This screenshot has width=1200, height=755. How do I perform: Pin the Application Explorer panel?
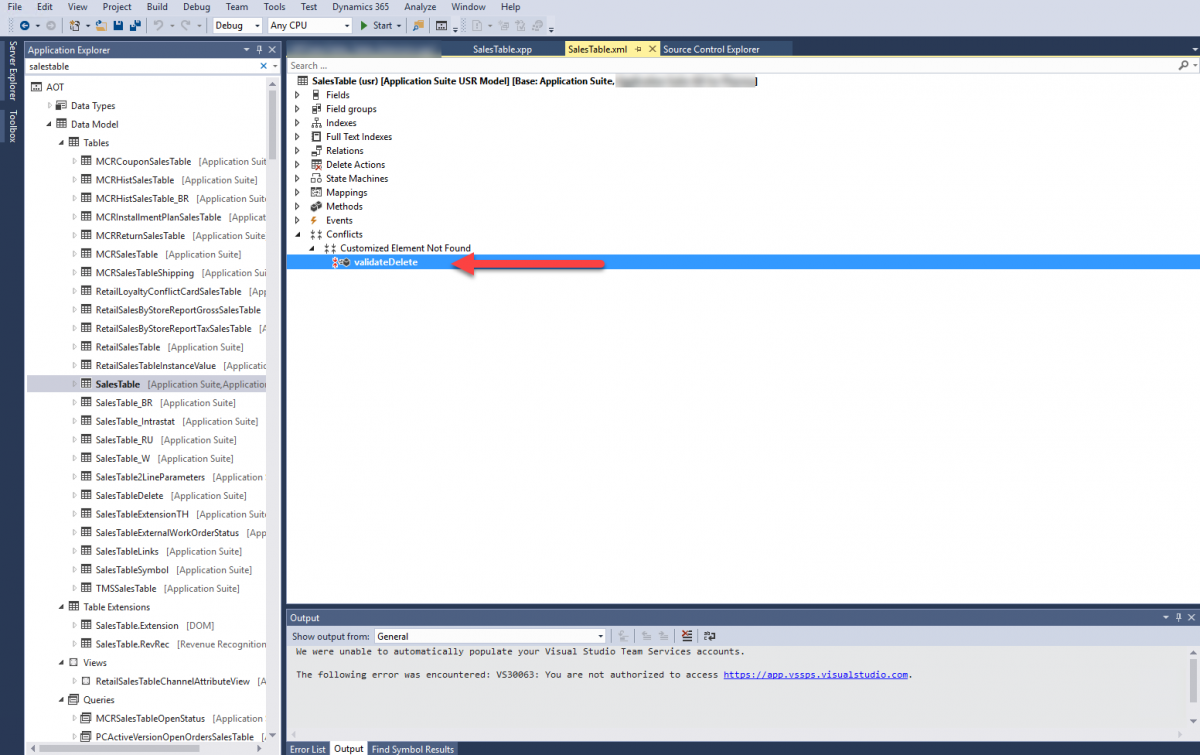coord(261,49)
